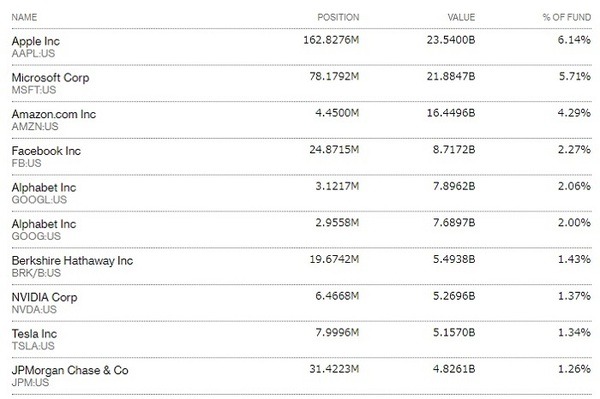Screen dimensions: 600x399
Task: Open the Microsoft Corp holding link
Action: (51, 78)
